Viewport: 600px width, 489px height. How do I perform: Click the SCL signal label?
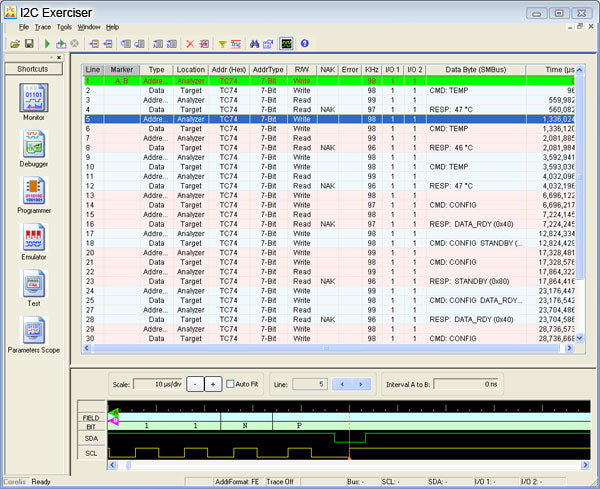point(91,453)
